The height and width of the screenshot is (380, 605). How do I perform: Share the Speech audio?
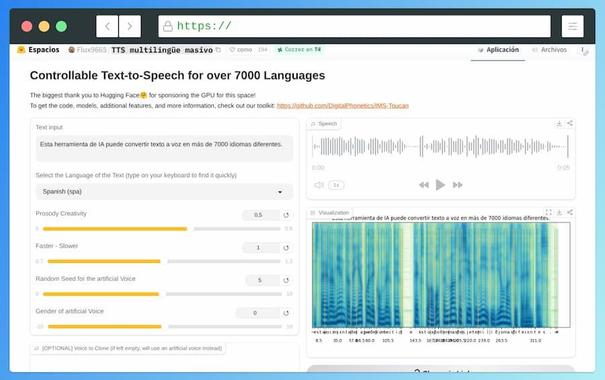570,123
